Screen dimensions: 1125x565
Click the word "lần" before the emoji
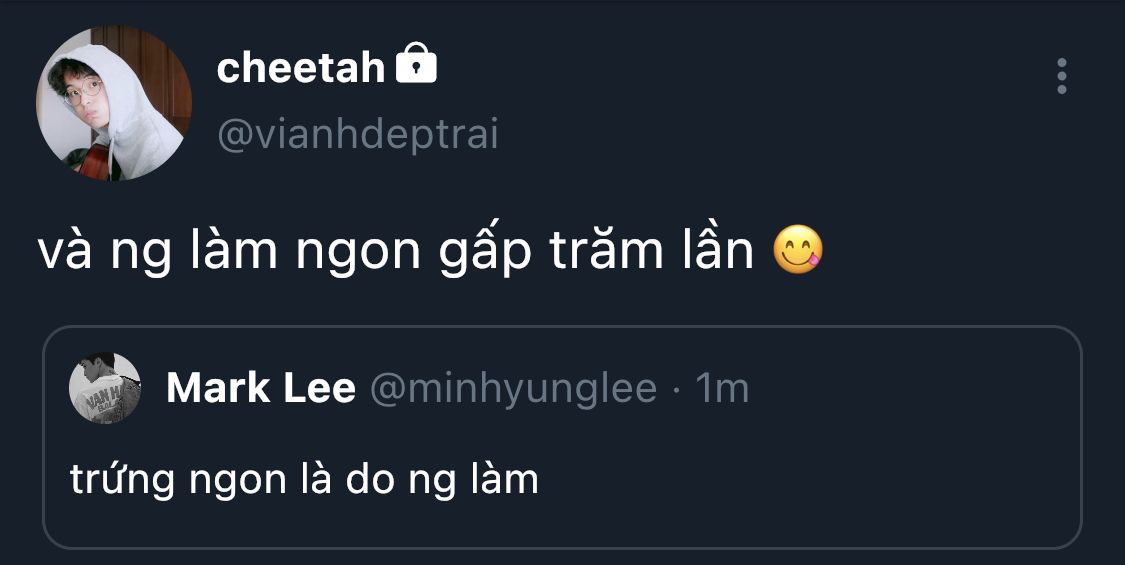[x=713, y=252]
